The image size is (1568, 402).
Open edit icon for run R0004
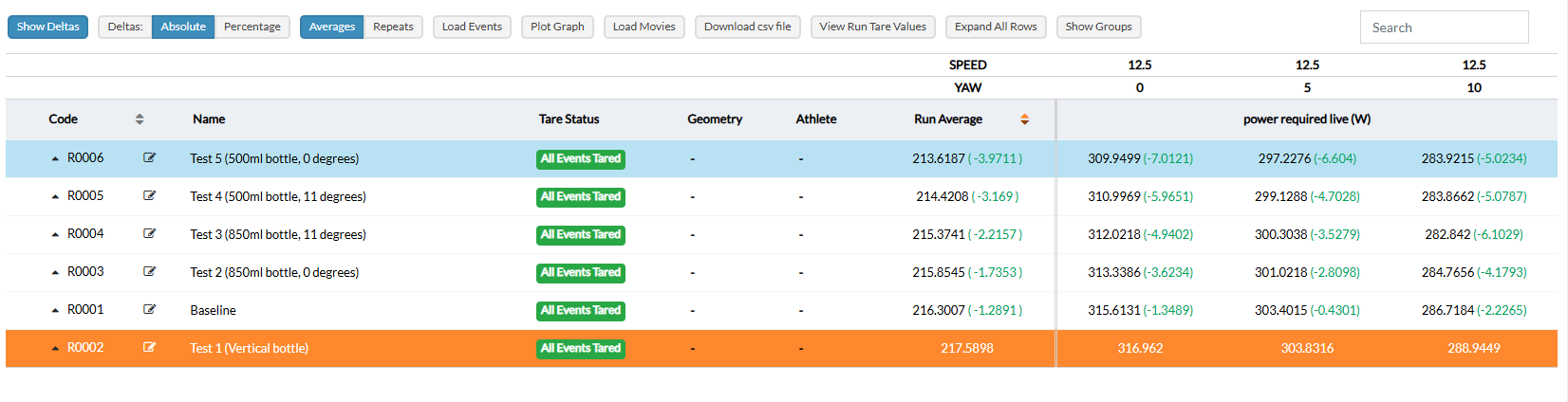(x=149, y=234)
